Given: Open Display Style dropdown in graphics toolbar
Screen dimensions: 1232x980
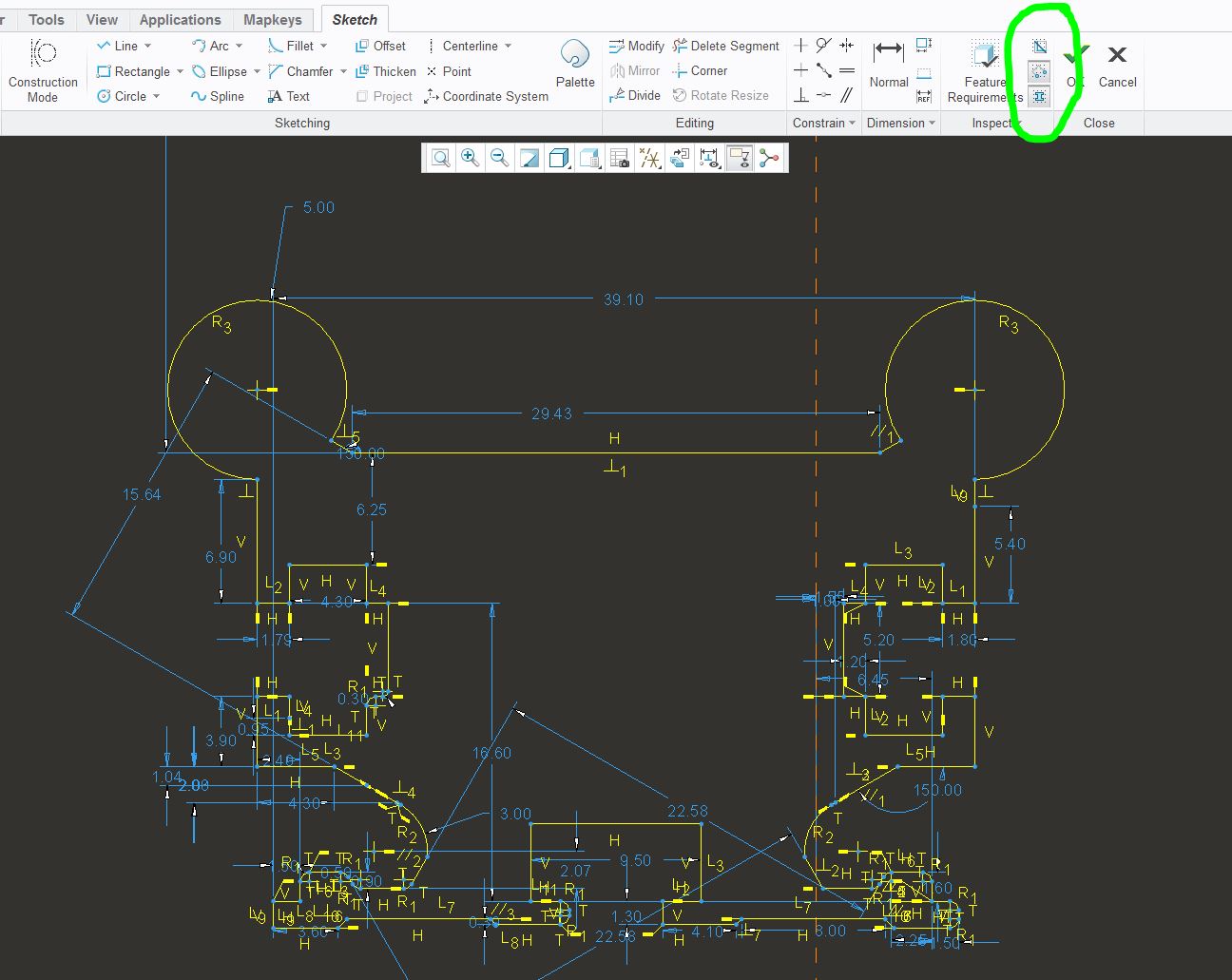Looking at the screenshot, I should coord(559,158).
